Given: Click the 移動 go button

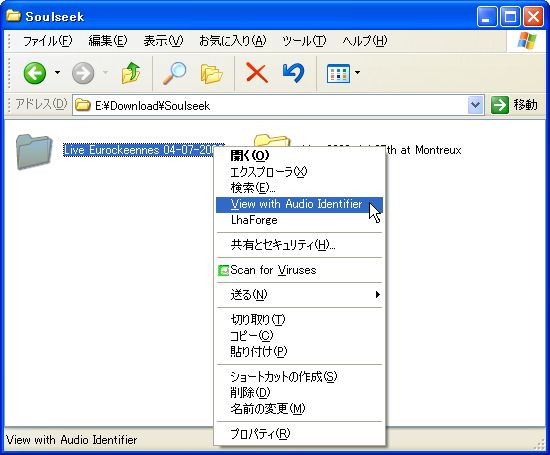Looking at the screenshot, I should (x=515, y=105).
